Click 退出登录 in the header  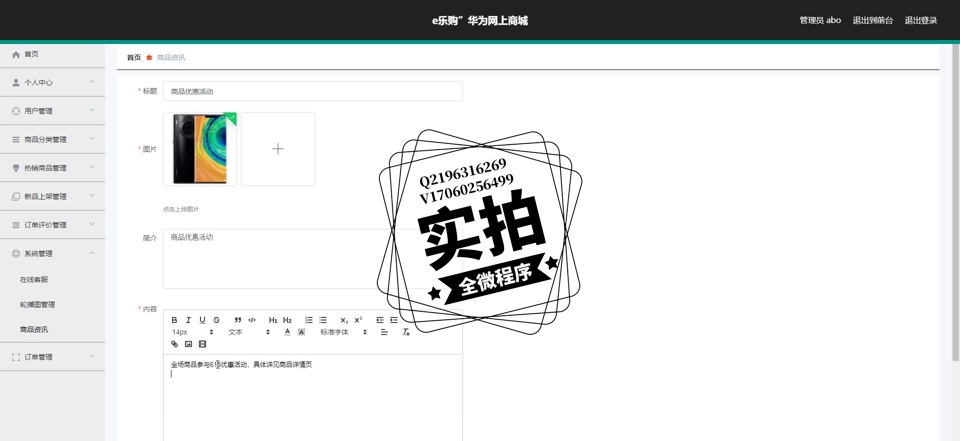click(x=921, y=20)
